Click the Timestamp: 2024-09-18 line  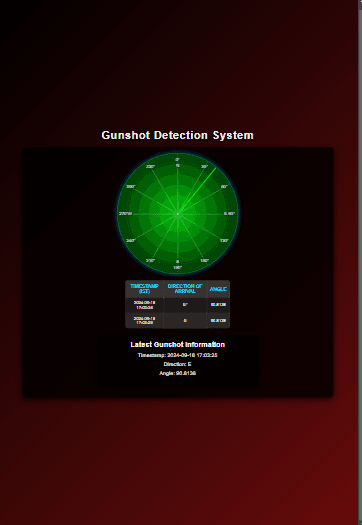click(x=177, y=355)
